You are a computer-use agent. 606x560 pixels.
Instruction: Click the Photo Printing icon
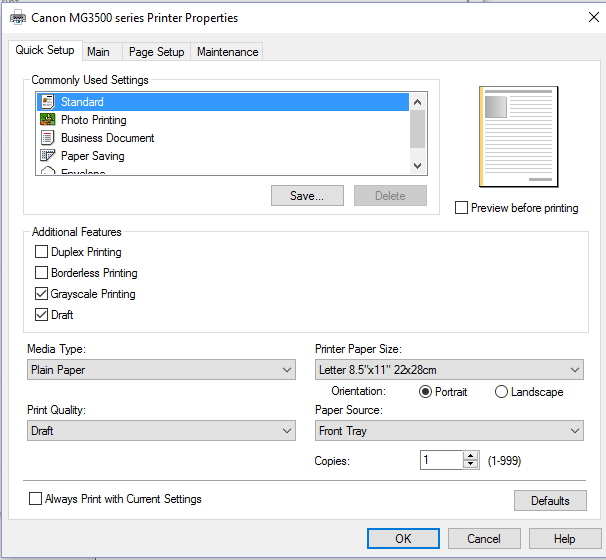48,119
